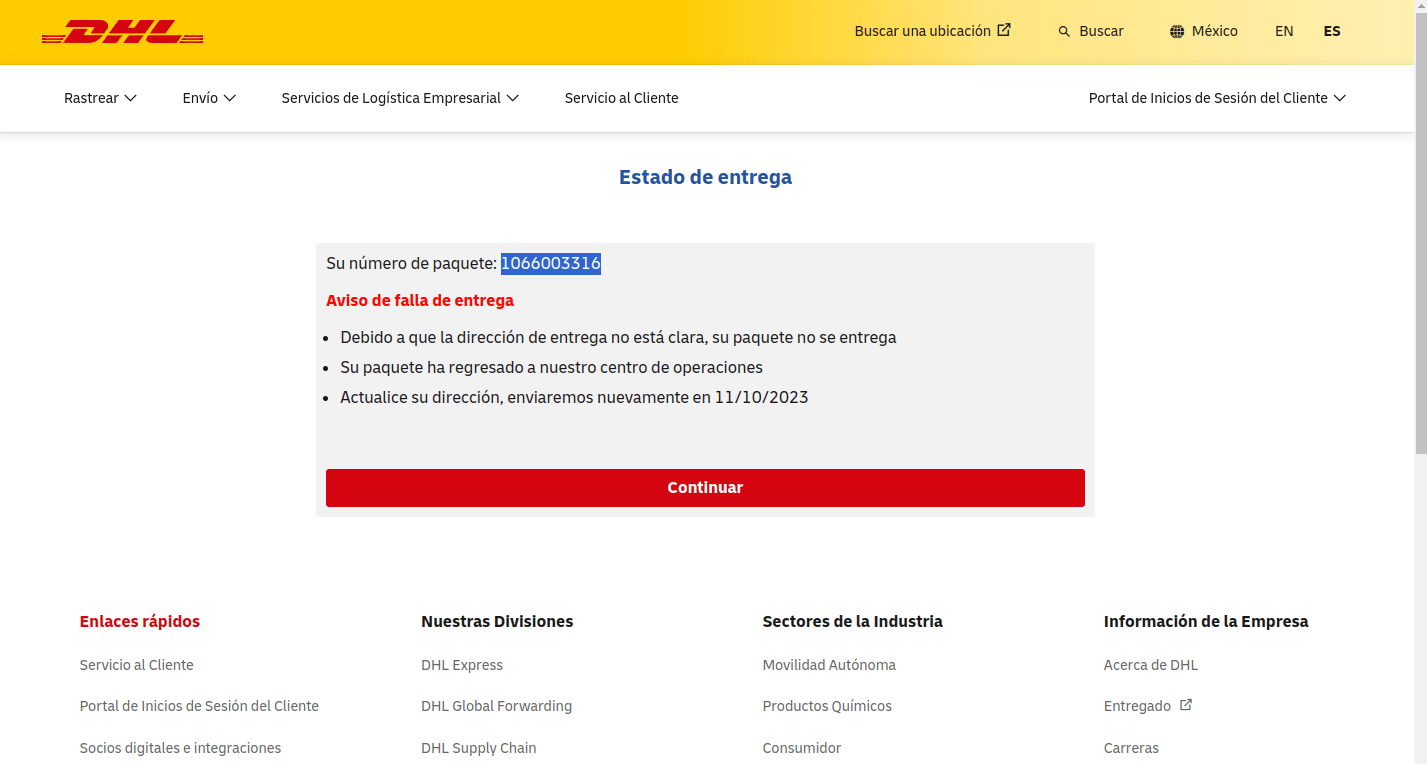Select ES language option
Viewport: 1427px width, 764px height.
coord(1331,31)
